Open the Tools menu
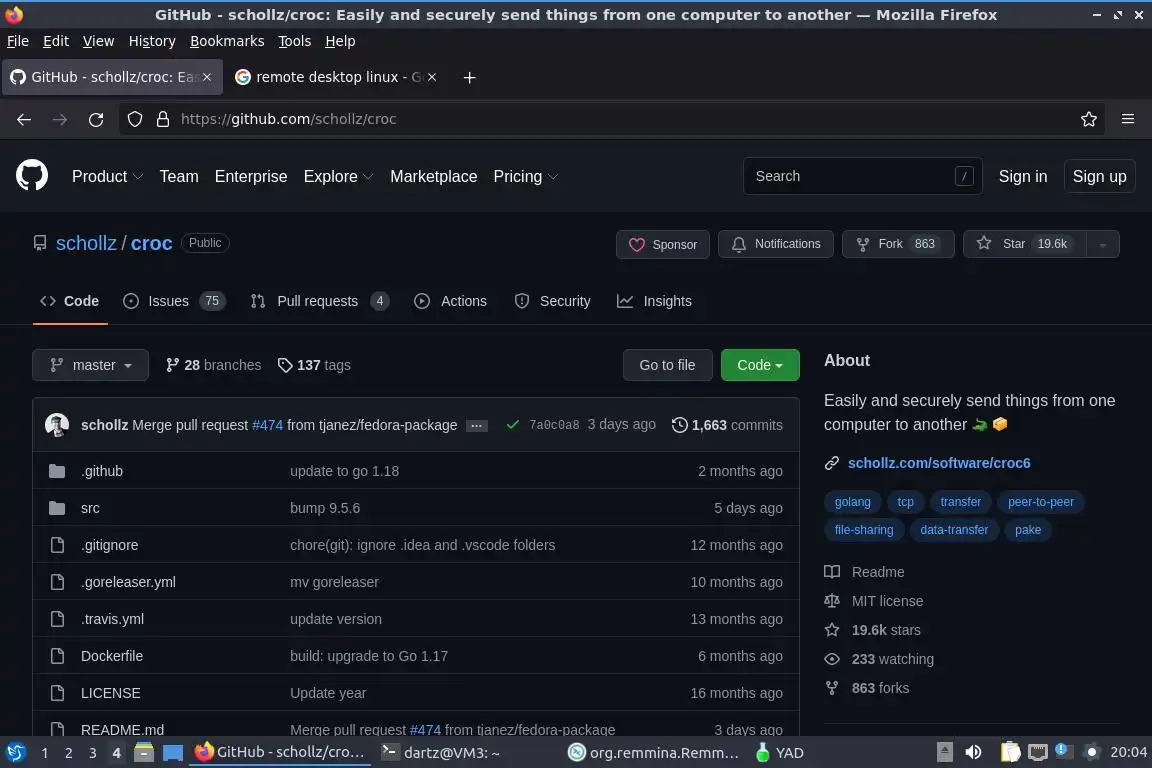This screenshot has height=768, width=1152. [x=295, y=41]
